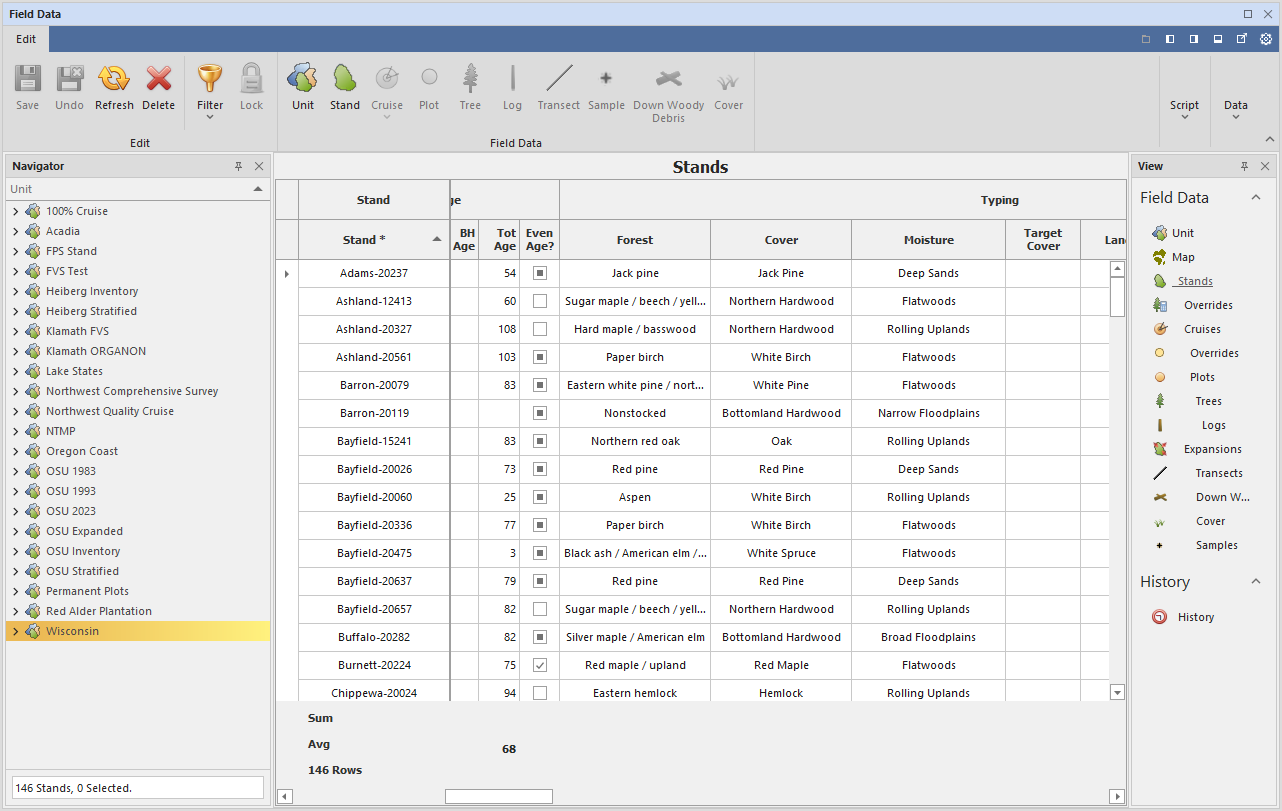Open the Script dropdown menu
The image size is (1282, 811).
pyautogui.click(x=1184, y=109)
